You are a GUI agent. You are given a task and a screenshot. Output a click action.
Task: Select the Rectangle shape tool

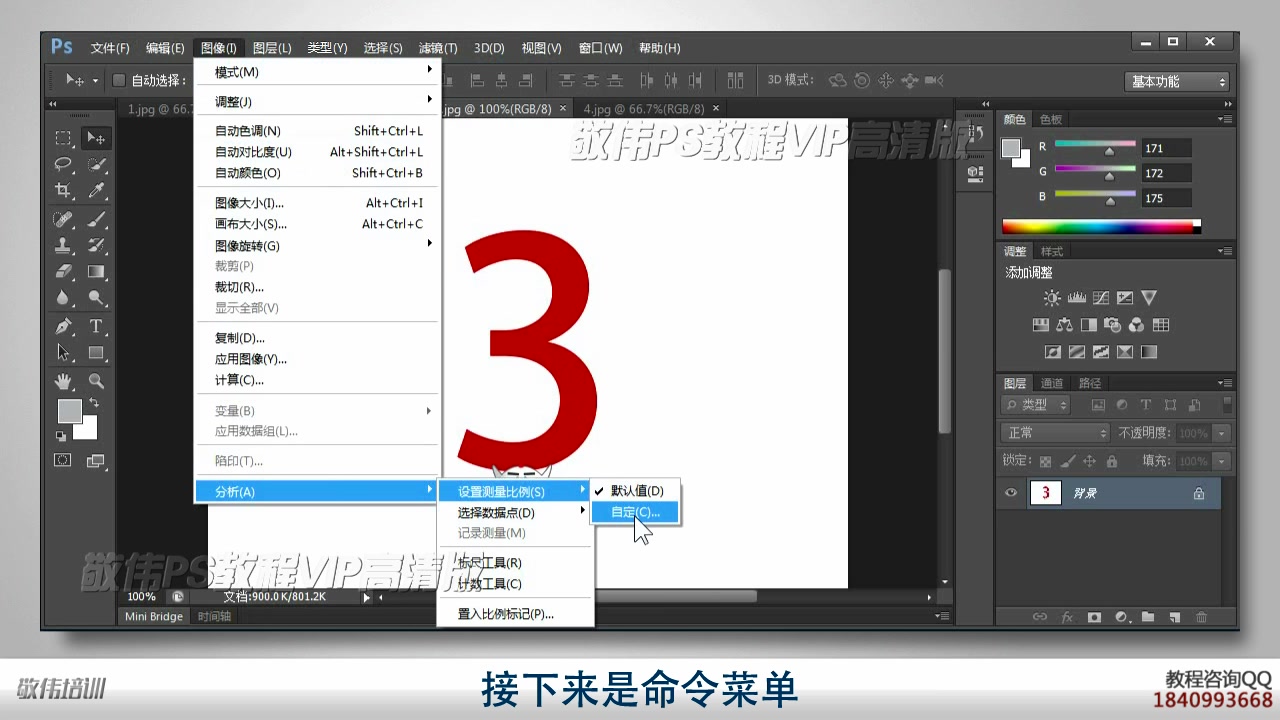[x=96, y=352]
